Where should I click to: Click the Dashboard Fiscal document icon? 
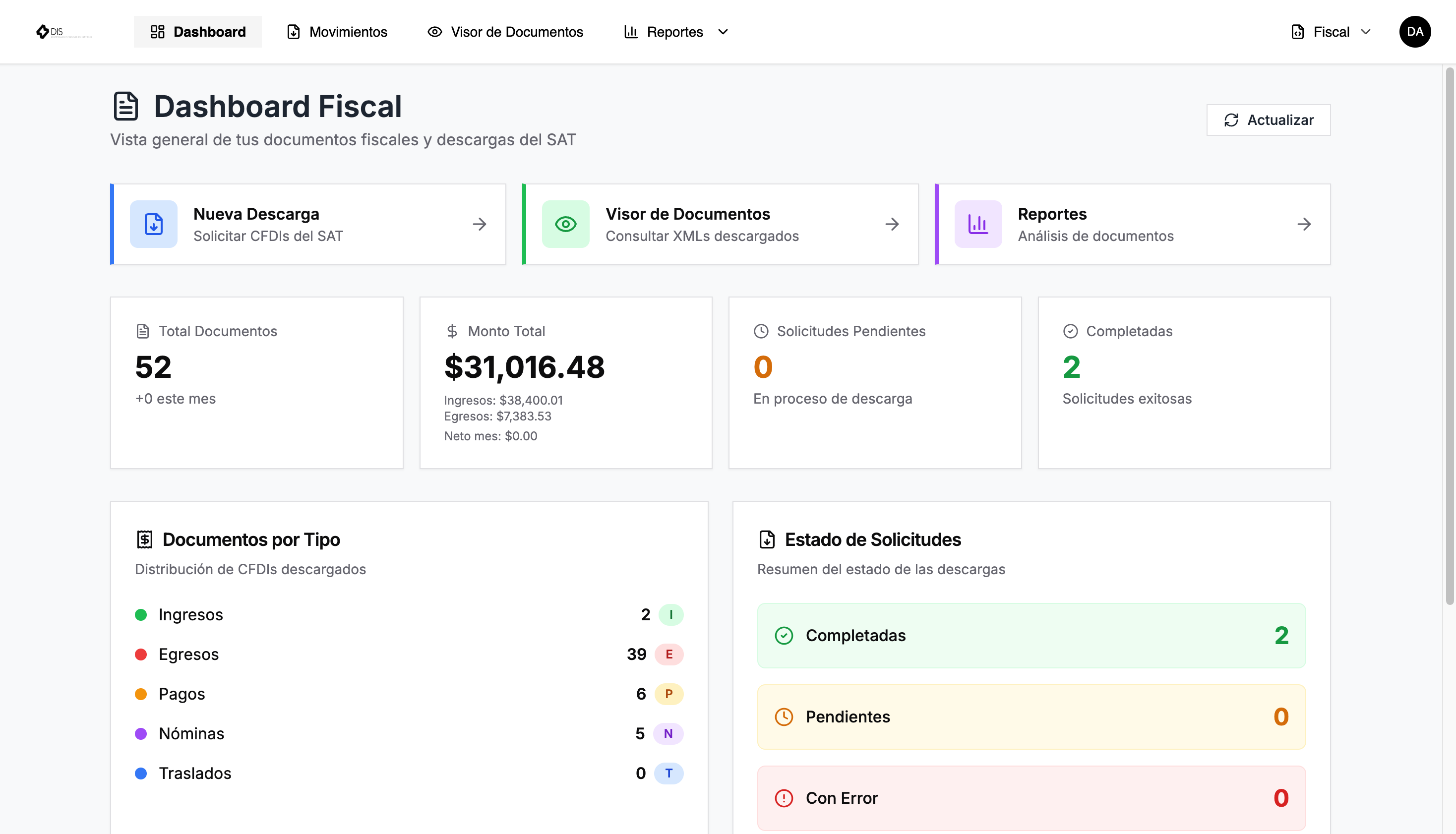pyautogui.click(x=126, y=107)
